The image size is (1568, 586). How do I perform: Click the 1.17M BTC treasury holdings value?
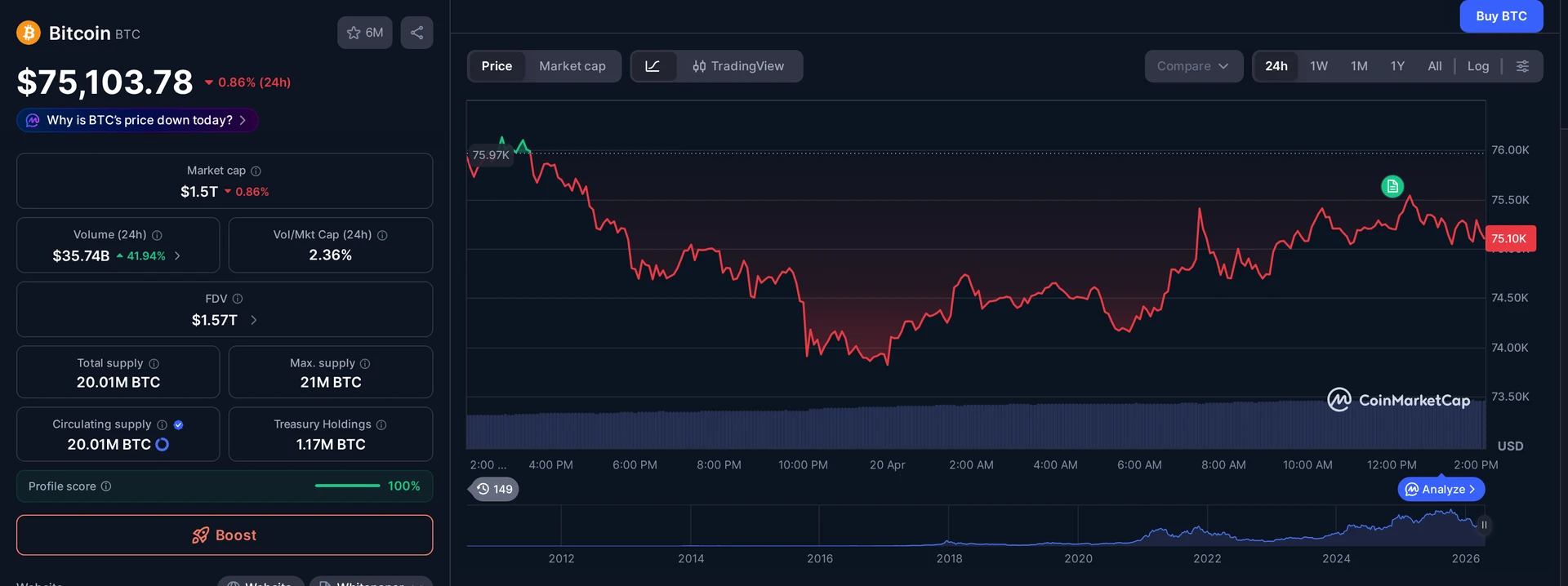tap(330, 444)
